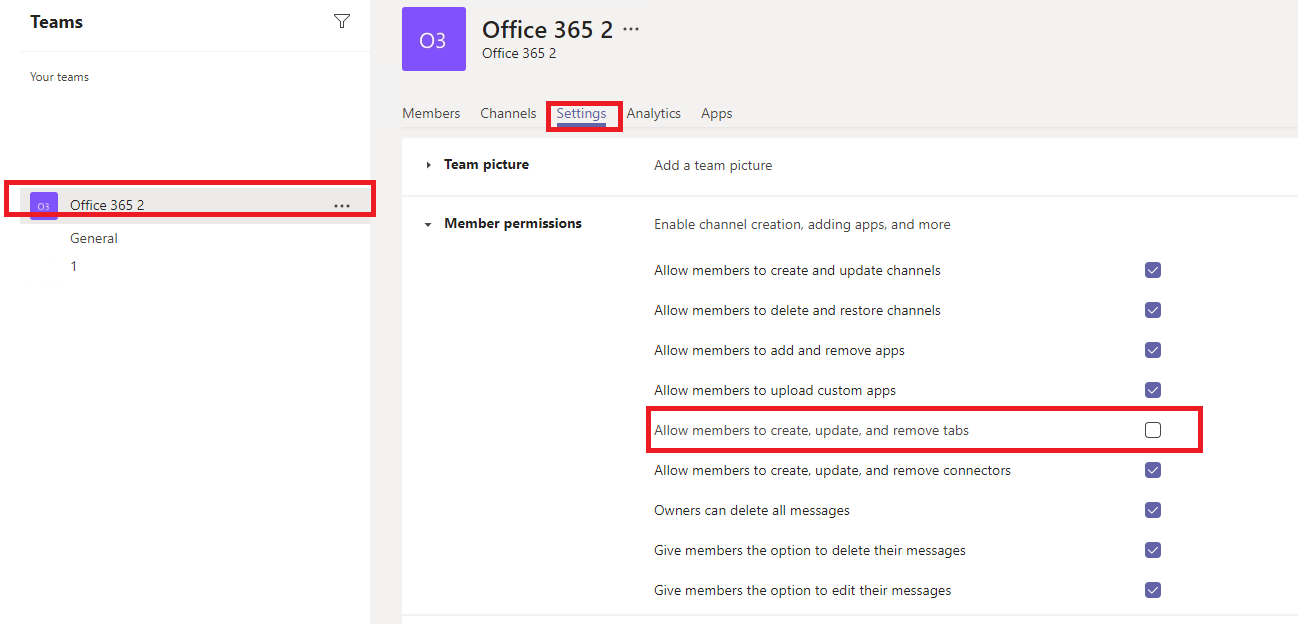Screen dimensions: 1298x629
Task: Click the Office 365 2 subtitle under the heading
Action: click(519, 53)
